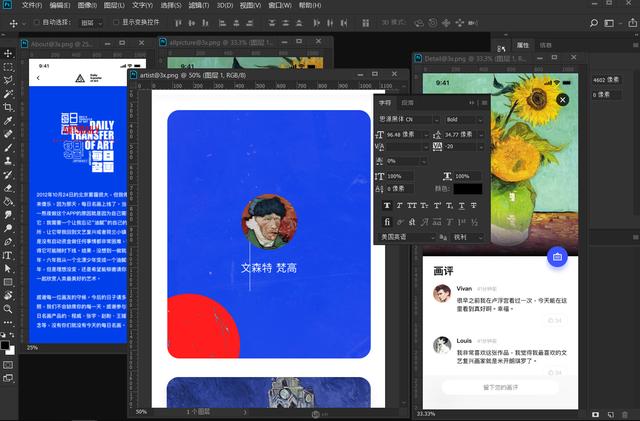
Task: Select the Eyedropper tool
Action: click(8, 121)
